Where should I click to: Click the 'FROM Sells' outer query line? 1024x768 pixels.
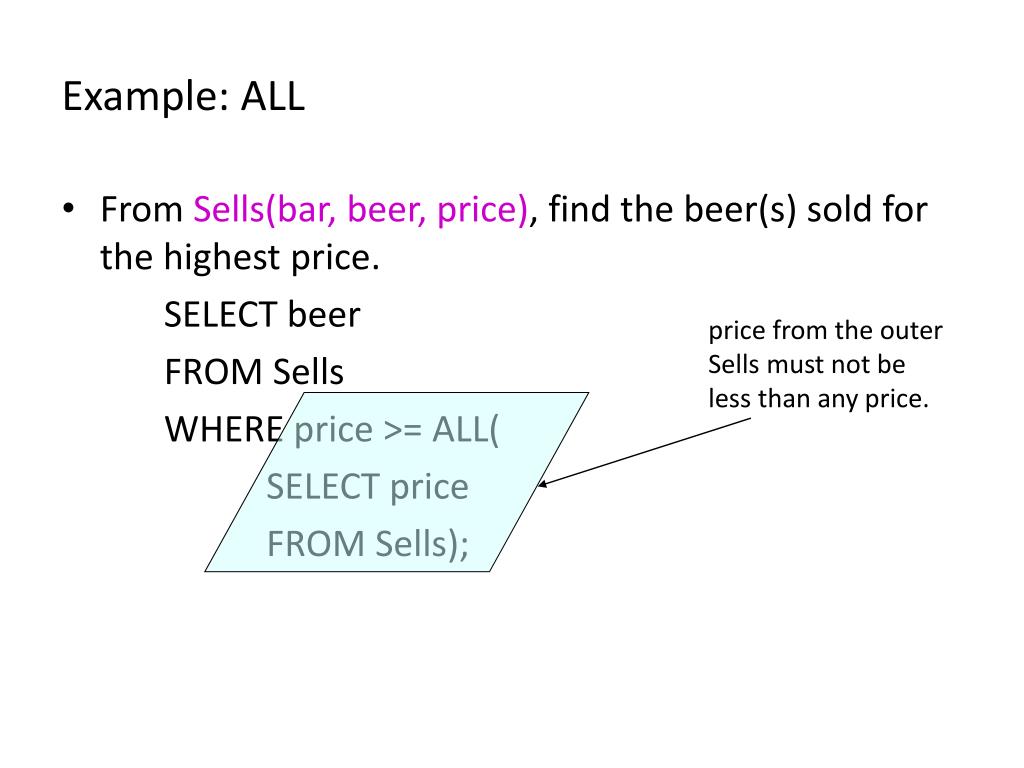[254, 372]
